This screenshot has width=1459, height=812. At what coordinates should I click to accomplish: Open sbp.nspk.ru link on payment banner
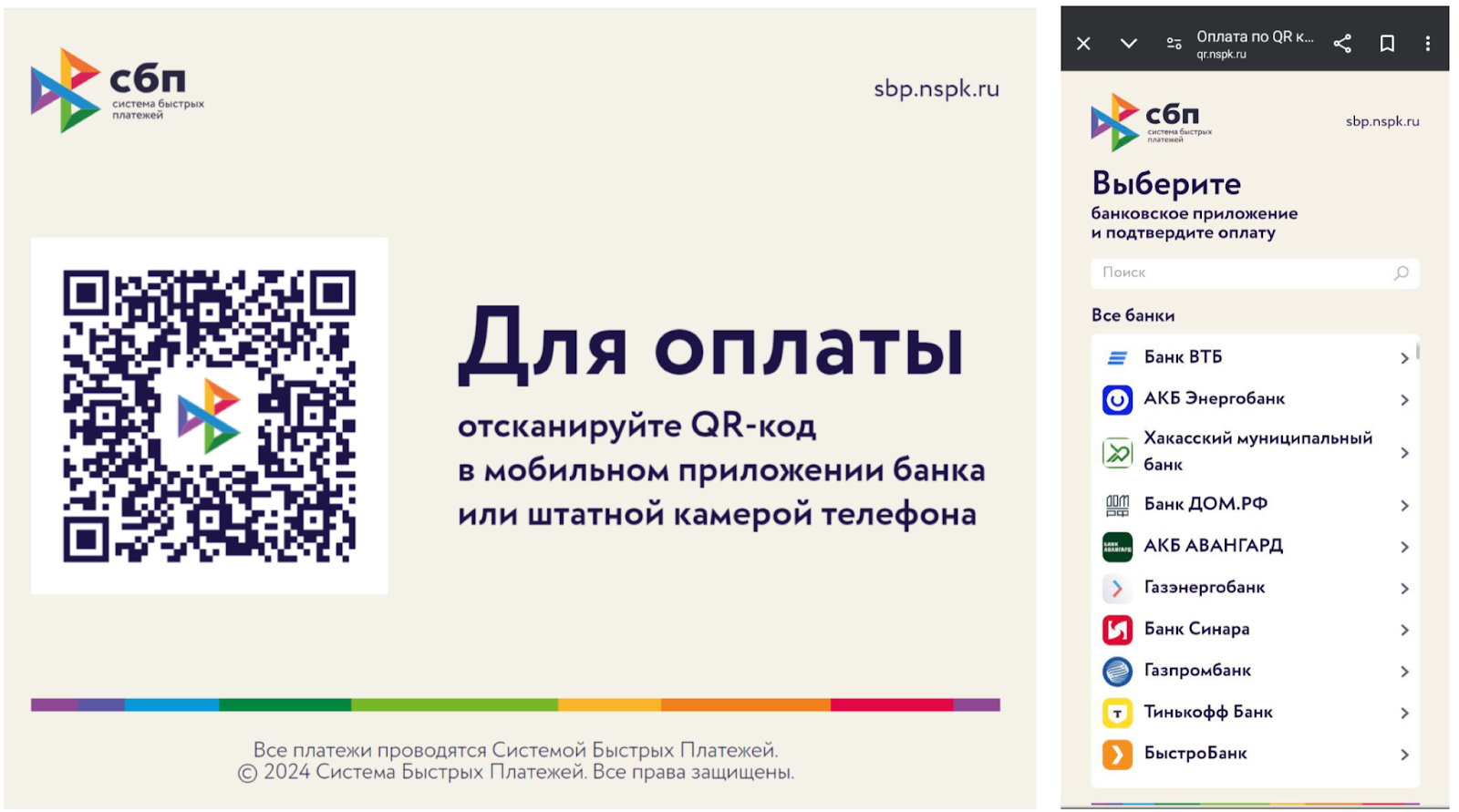point(936,89)
